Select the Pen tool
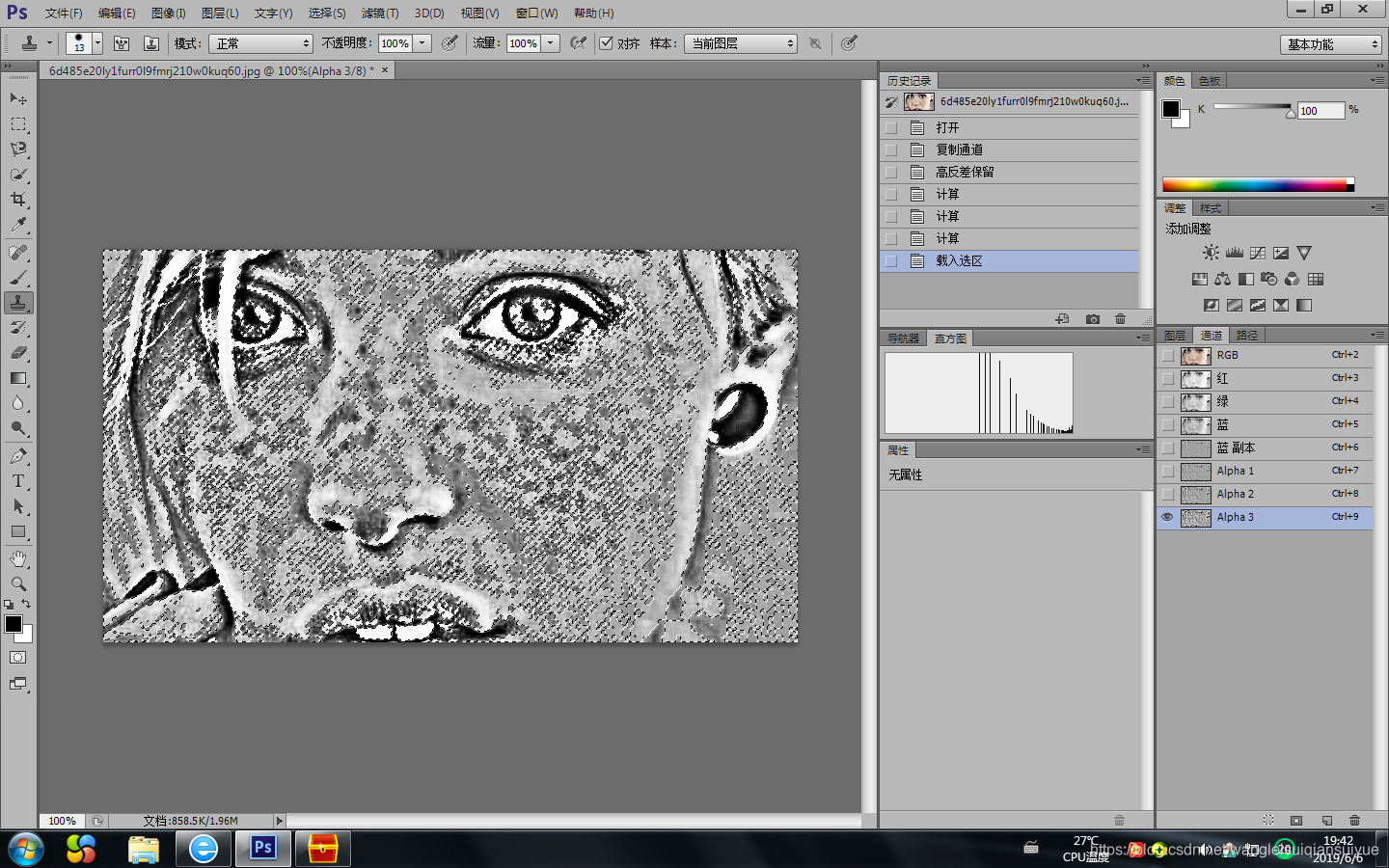1389x868 pixels. click(x=18, y=456)
